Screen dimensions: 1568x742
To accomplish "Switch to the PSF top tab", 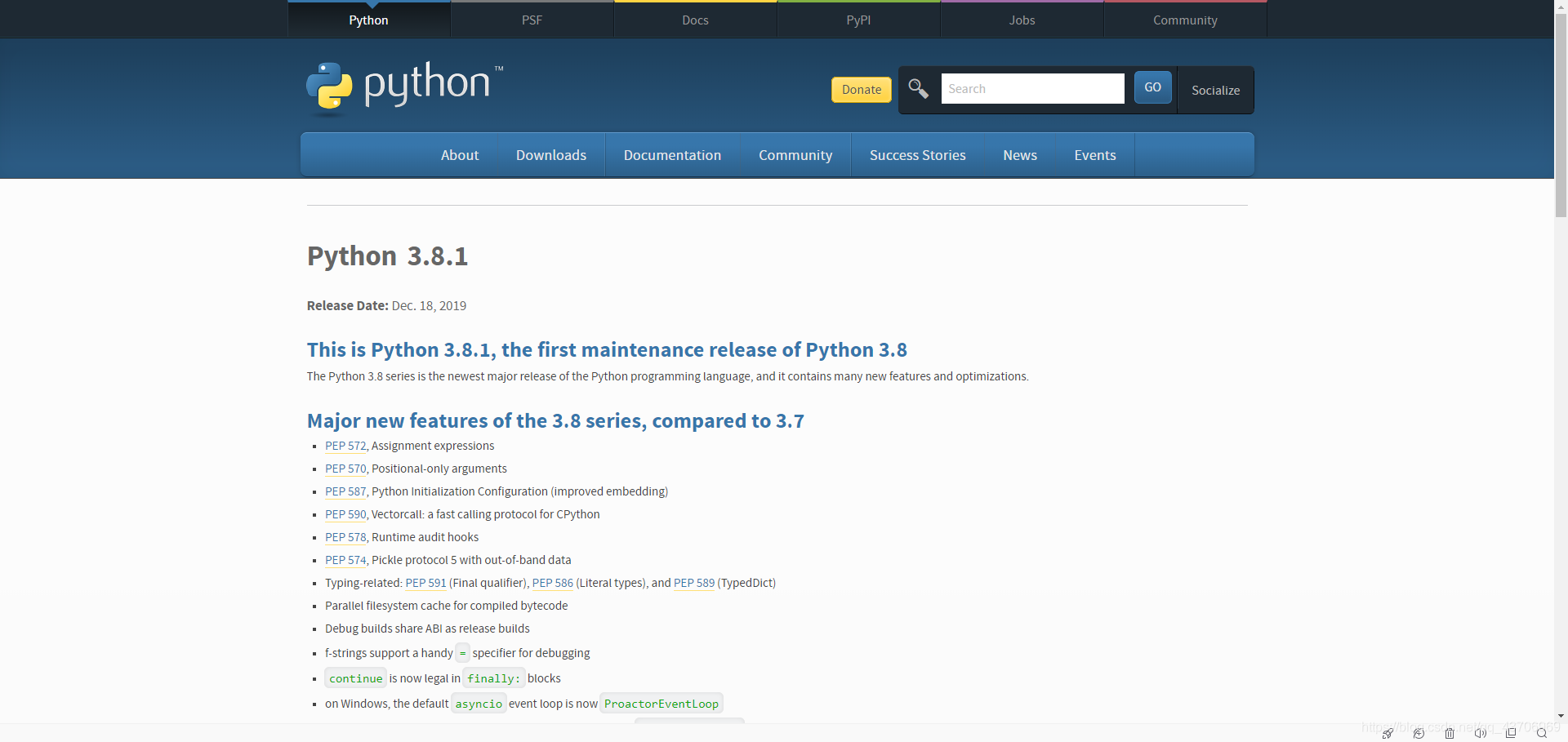I will pos(532,20).
